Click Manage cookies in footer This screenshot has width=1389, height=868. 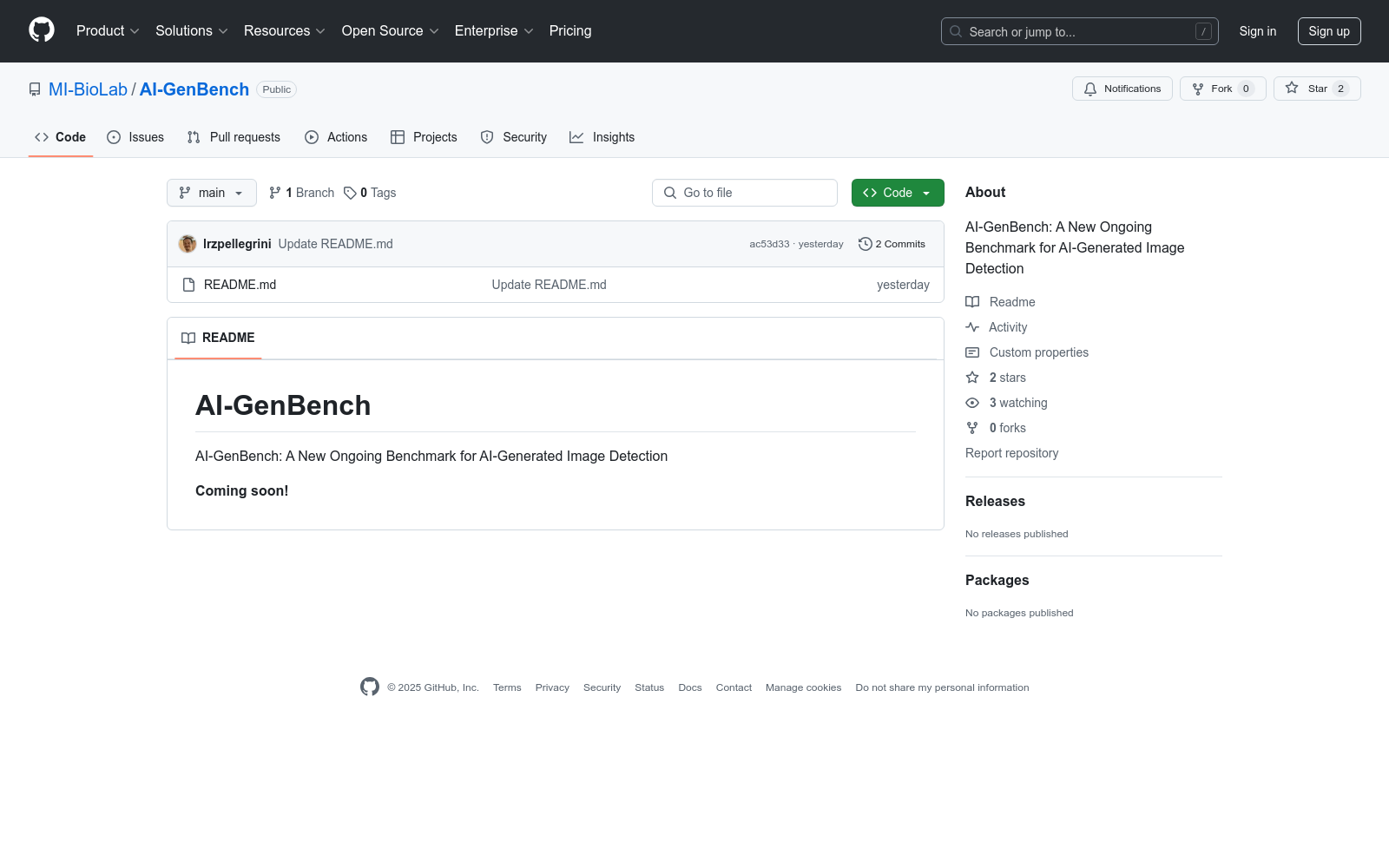pyautogui.click(x=803, y=687)
